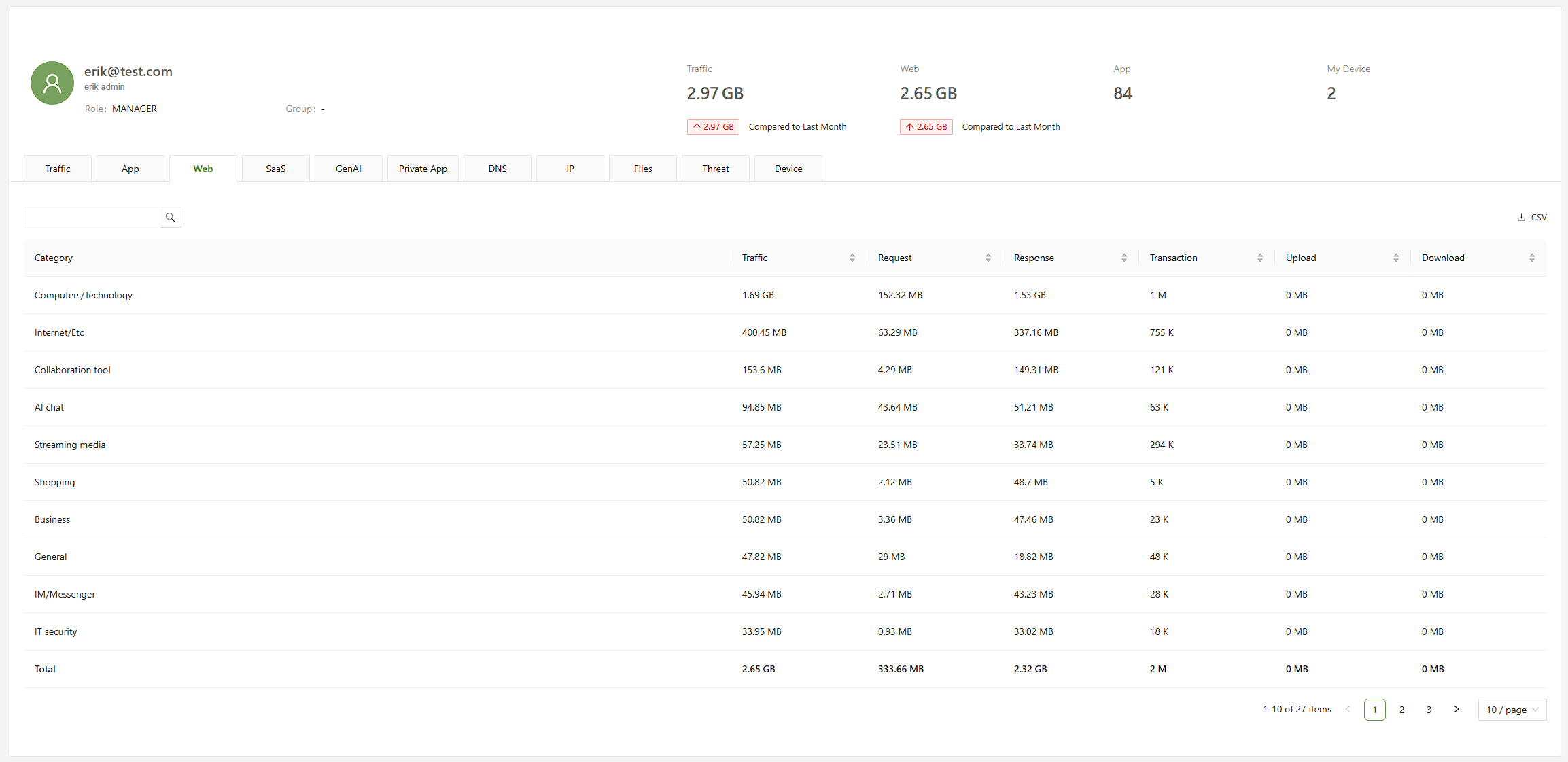The image size is (1568, 762).
Task: Click the Computers/Technology category row
Action: click(84, 295)
